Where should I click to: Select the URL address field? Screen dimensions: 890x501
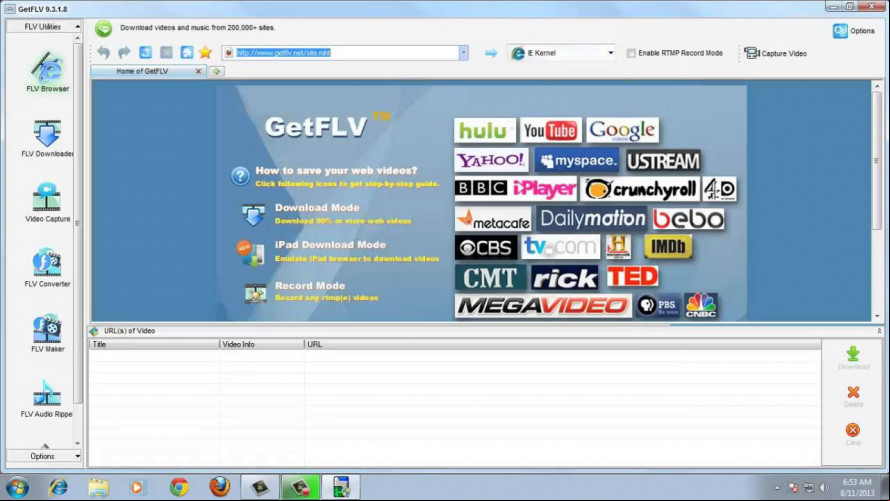pyautogui.click(x=346, y=53)
